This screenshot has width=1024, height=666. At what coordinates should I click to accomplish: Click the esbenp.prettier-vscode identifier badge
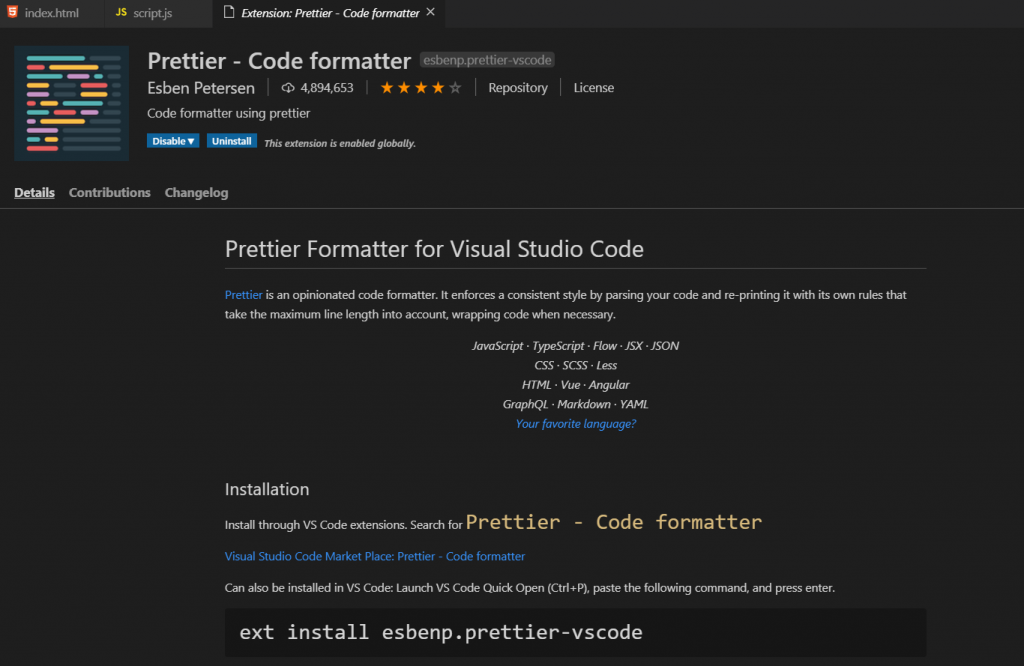pyautogui.click(x=487, y=60)
